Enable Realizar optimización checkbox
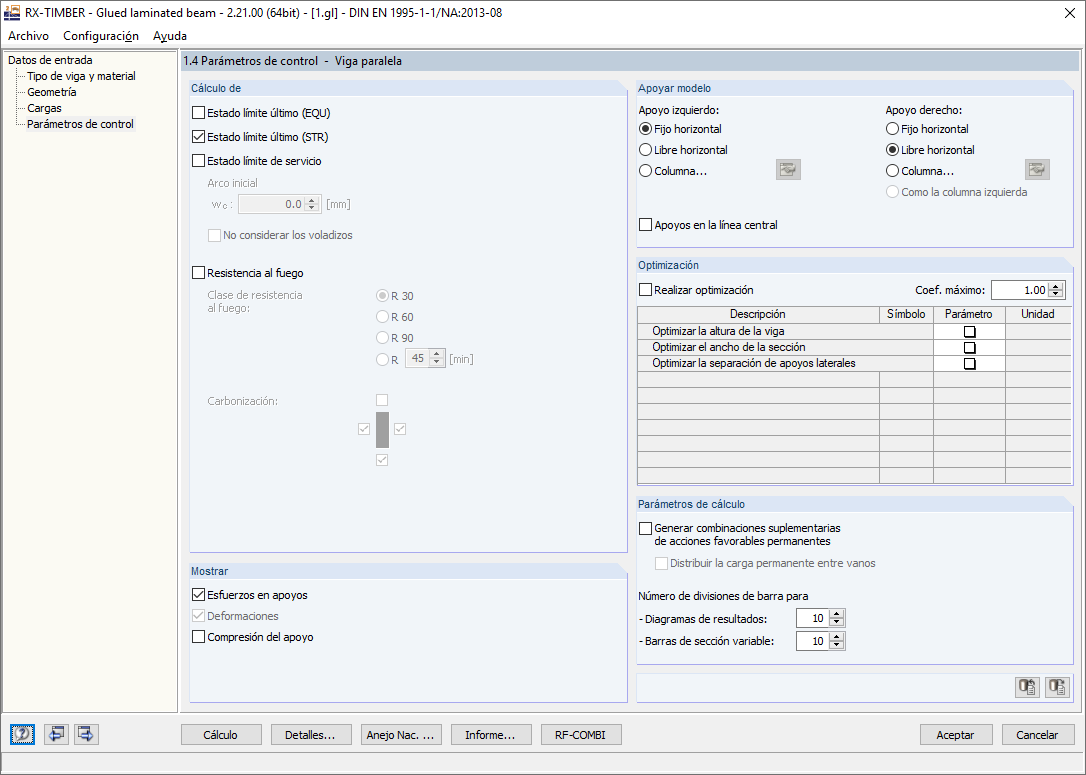The height and width of the screenshot is (775, 1086). (646, 290)
